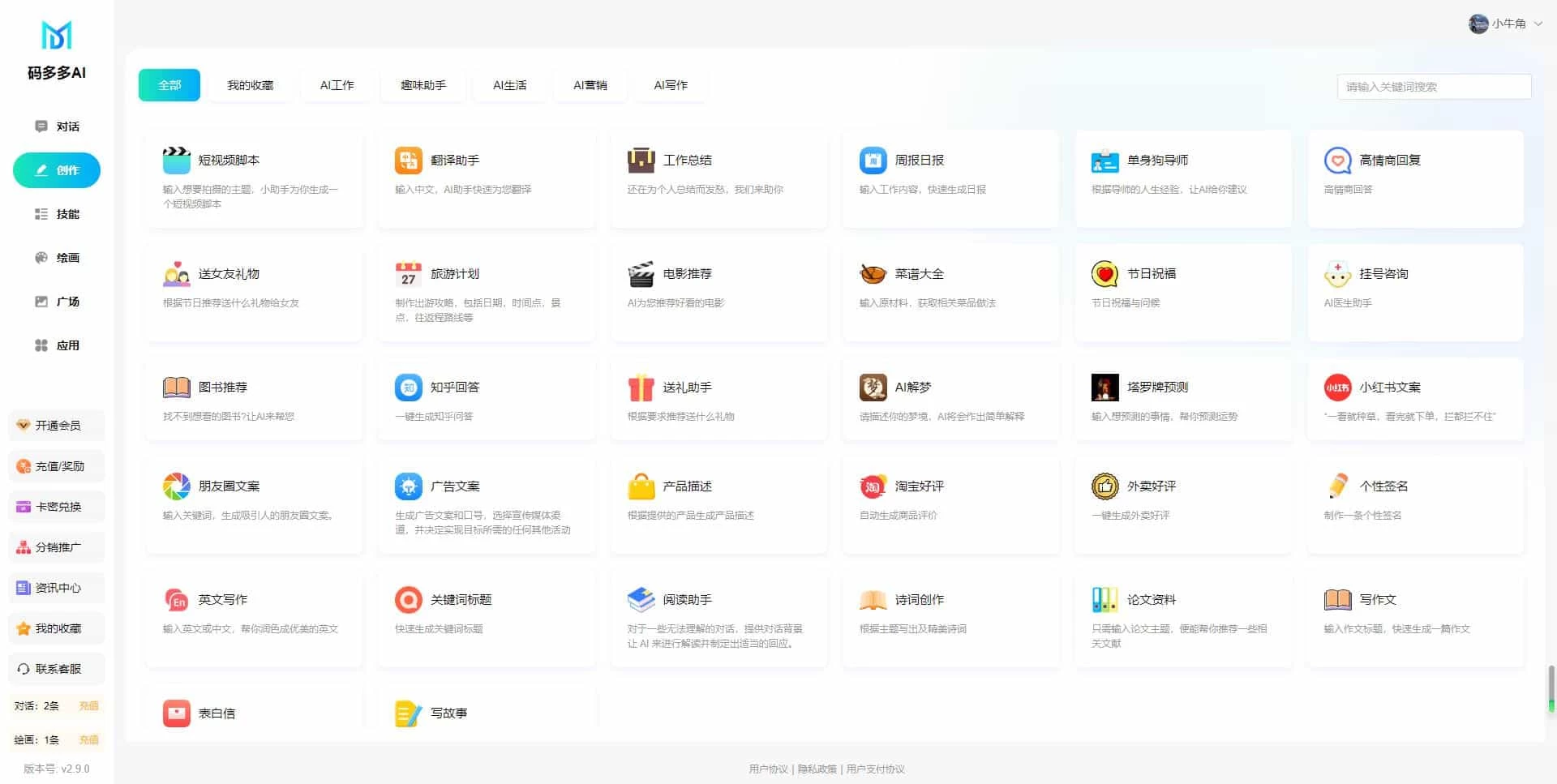
Task: Select the 论文资料 binders icon
Action: point(1104,600)
